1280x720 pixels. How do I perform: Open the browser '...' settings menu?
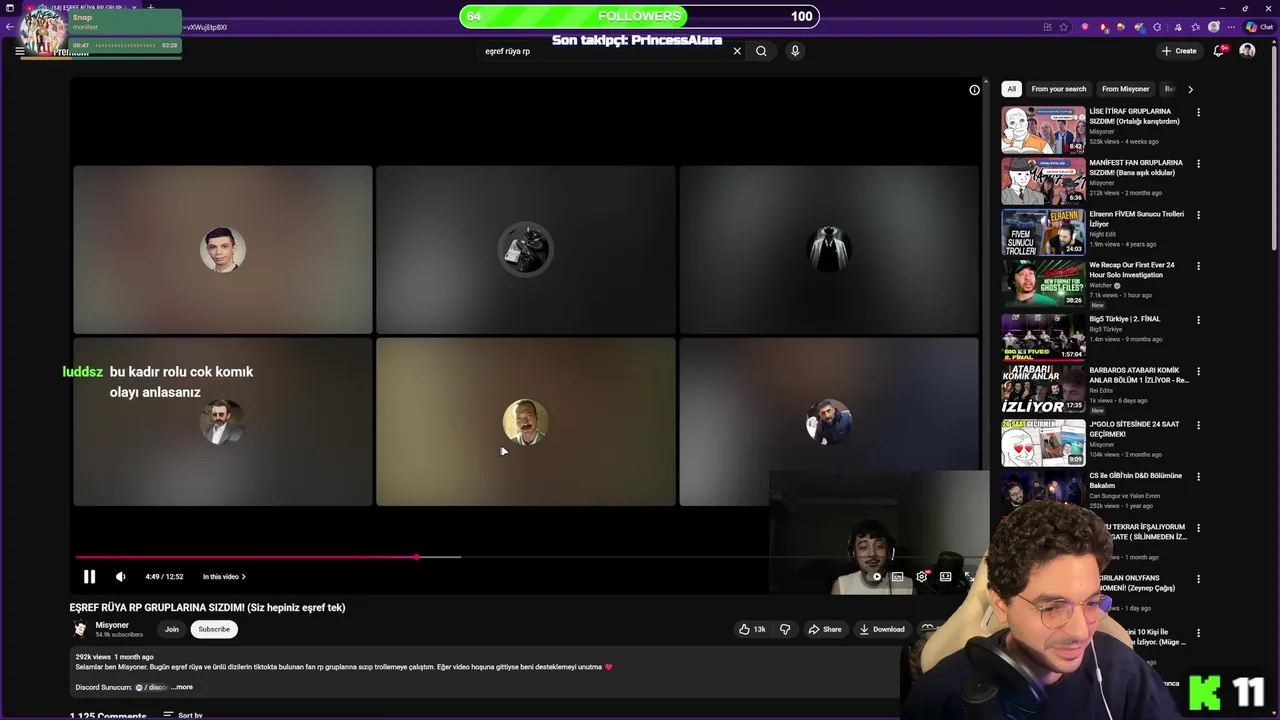click(1232, 27)
